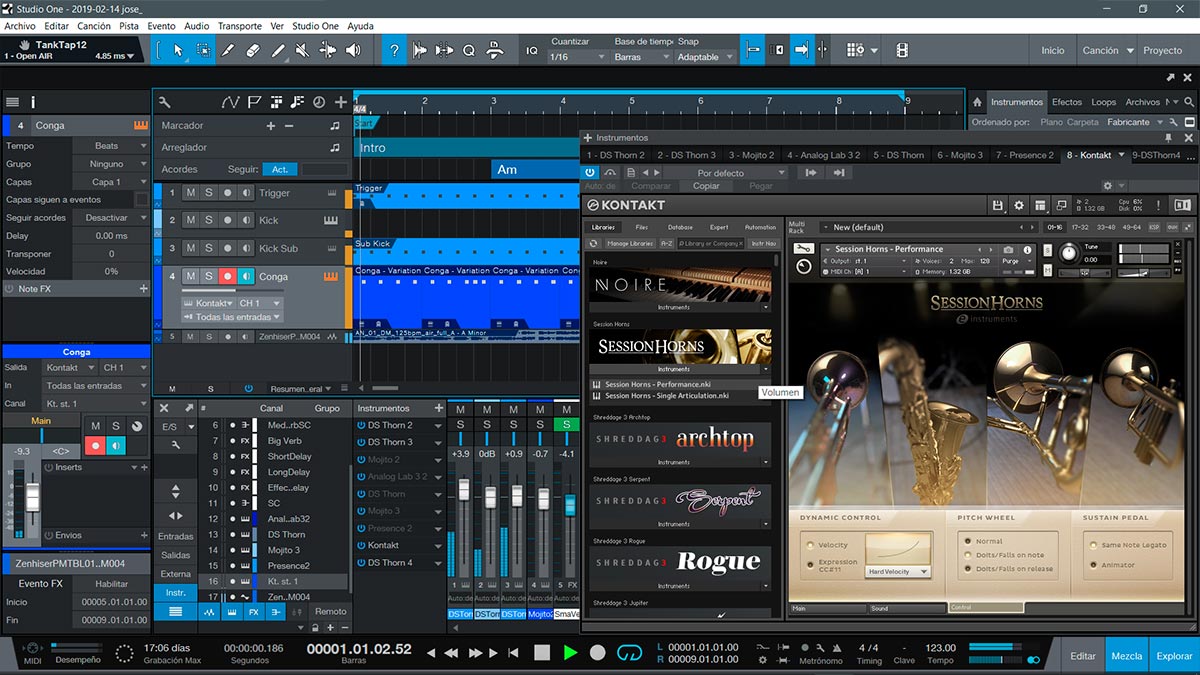Activate the Listen speaker tool
Image resolution: width=1200 pixels, height=675 pixels.
click(354, 50)
